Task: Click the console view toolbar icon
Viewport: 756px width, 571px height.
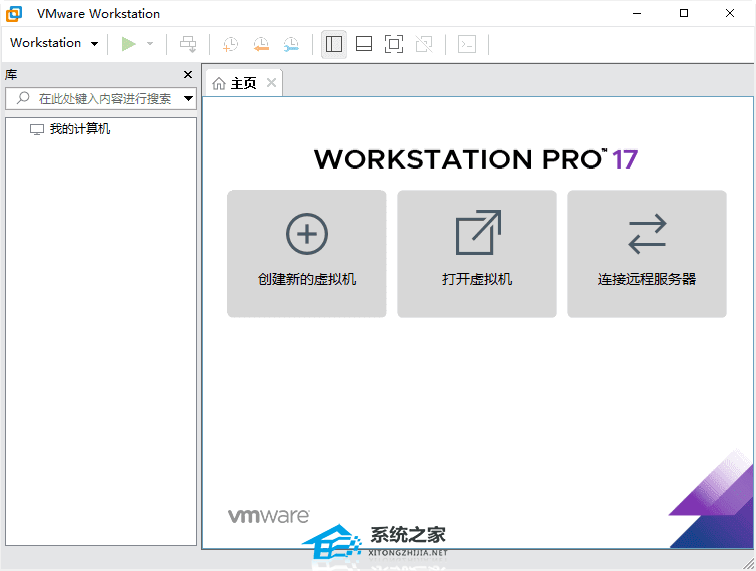Action: pyautogui.click(x=467, y=43)
